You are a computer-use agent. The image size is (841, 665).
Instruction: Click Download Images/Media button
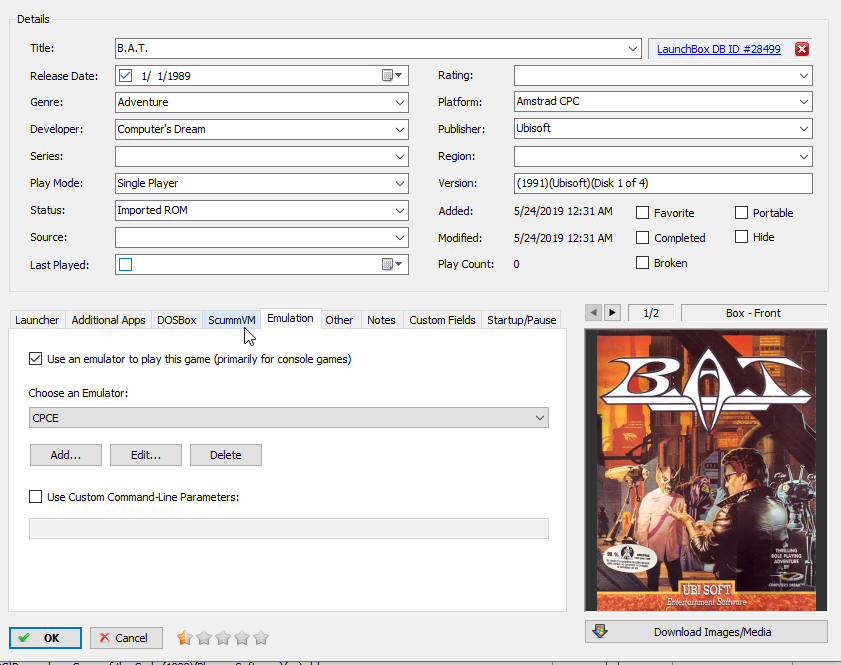coord(706,632)
